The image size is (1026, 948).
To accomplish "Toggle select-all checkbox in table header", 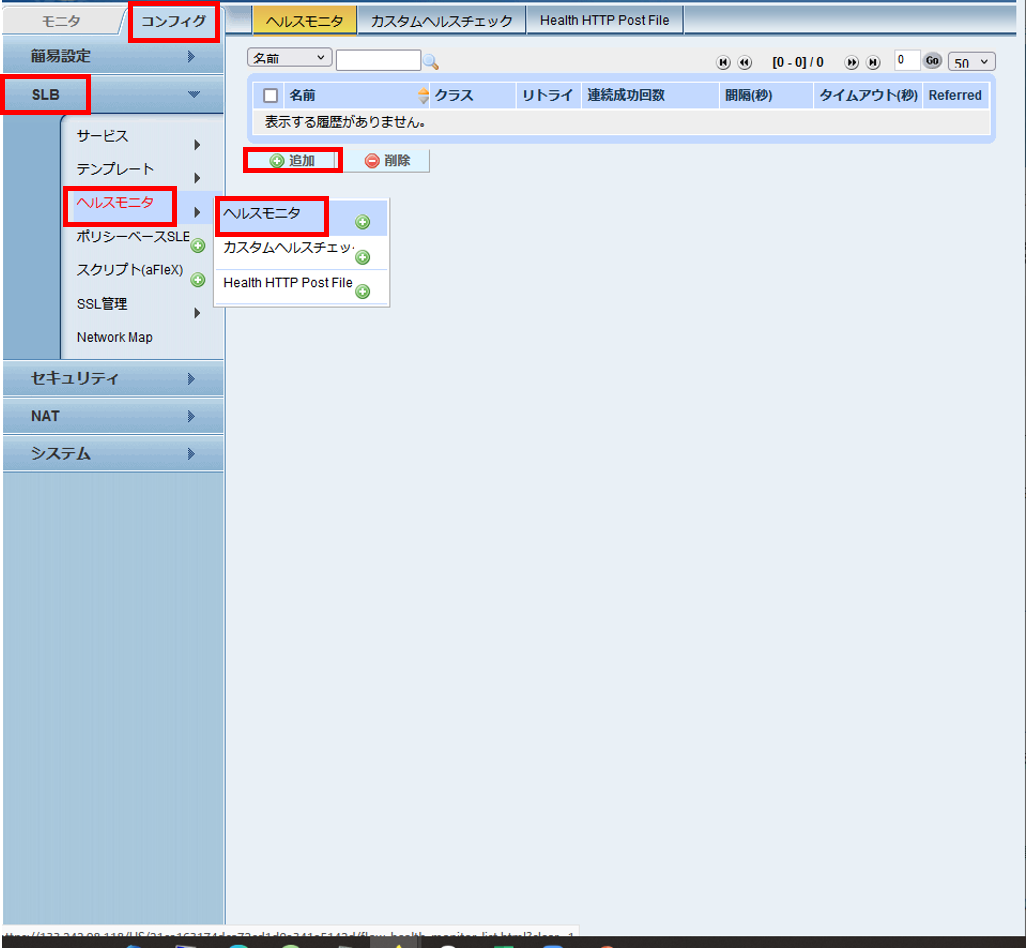I will pyautogui.click(x=270, y=96).
